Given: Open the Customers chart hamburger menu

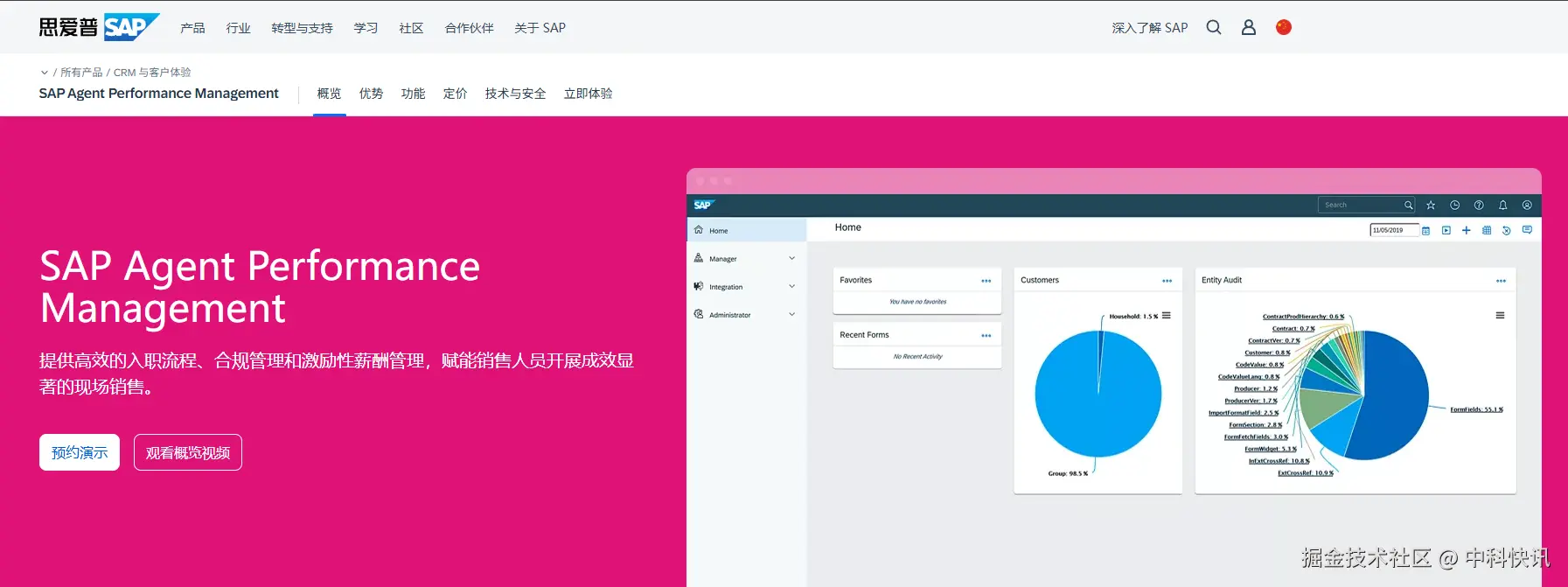Looking at the screenshot, I should pyautogui.click(x=1167, y=316).
